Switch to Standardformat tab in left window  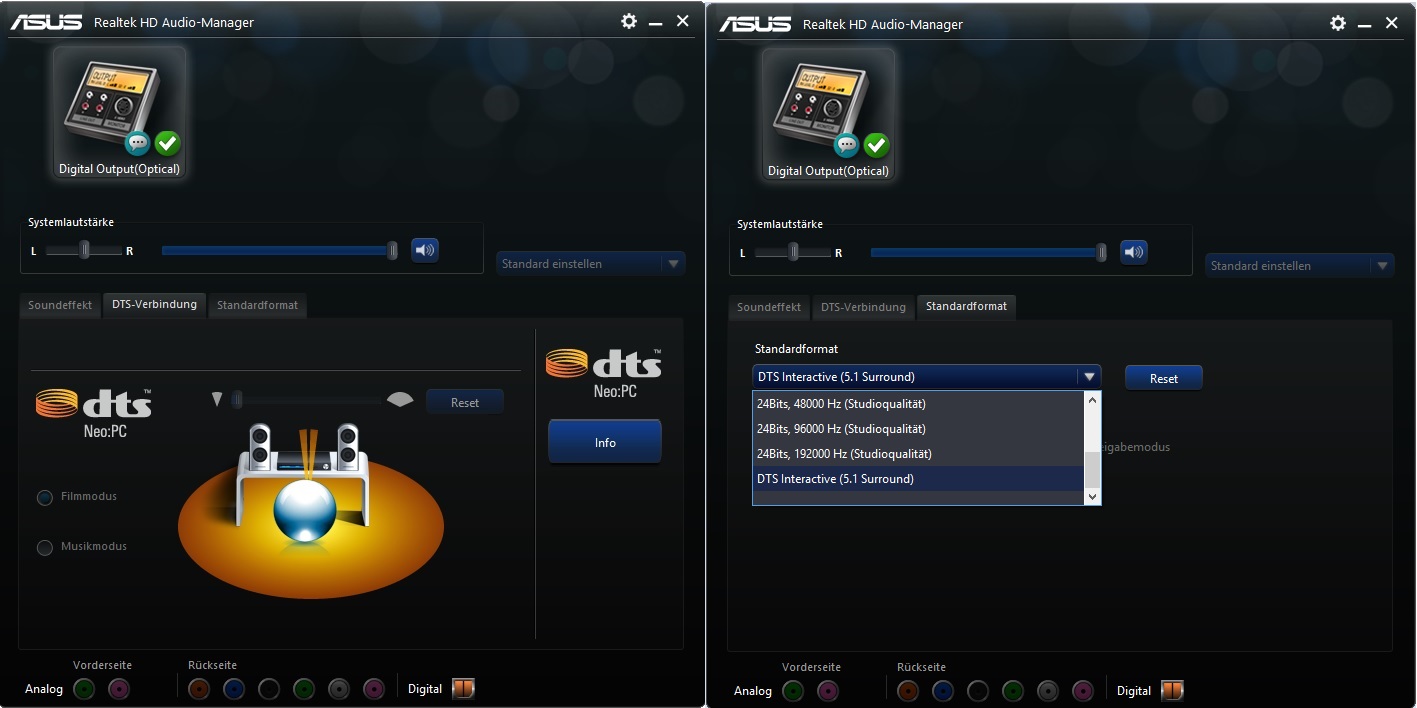click(x=257, y=305)
